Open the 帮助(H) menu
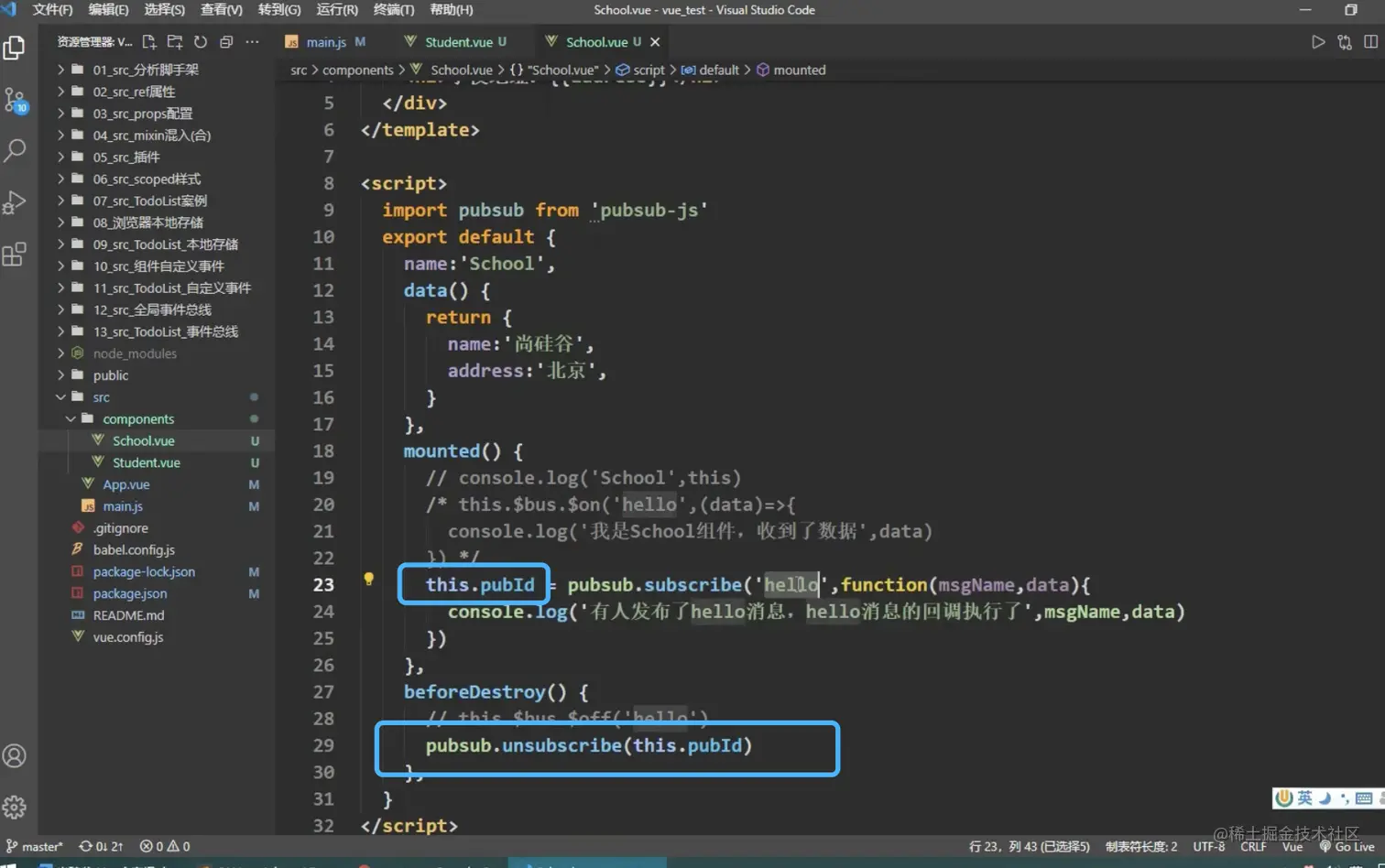The width and height of the screenshot is (1385, 868). point(452,9)
